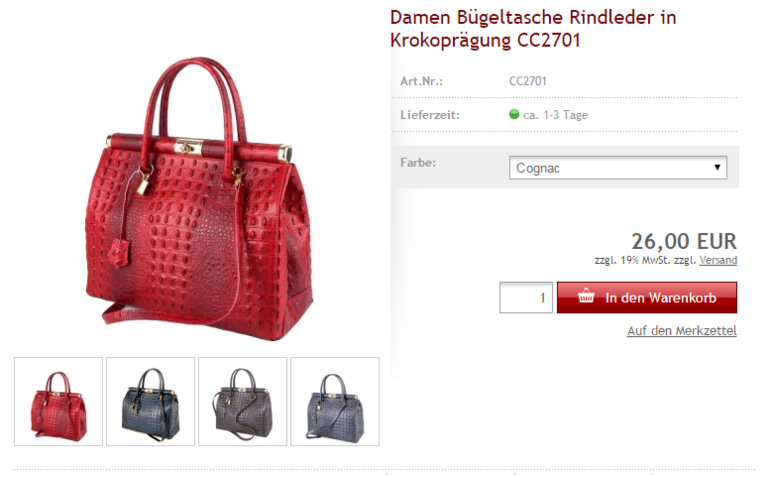
Task: Click the zzgl. 19% MwSt. tax note
Action: [x=633, y=260]
